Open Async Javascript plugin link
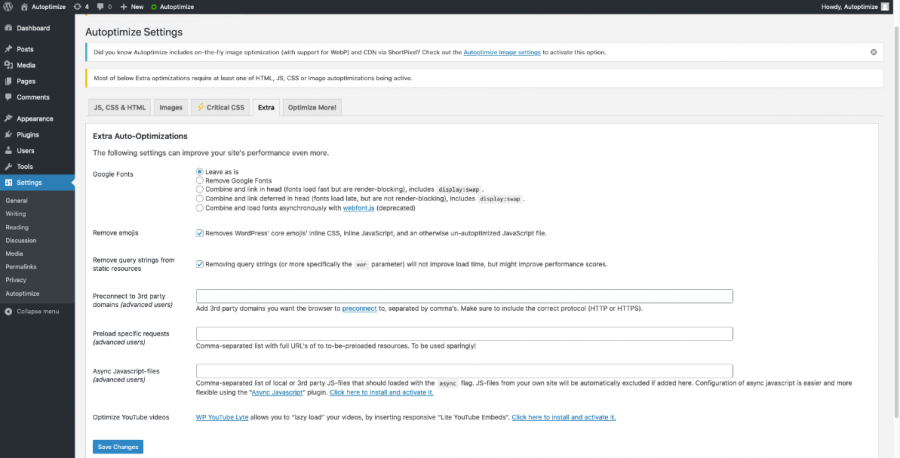 point(277,393)
